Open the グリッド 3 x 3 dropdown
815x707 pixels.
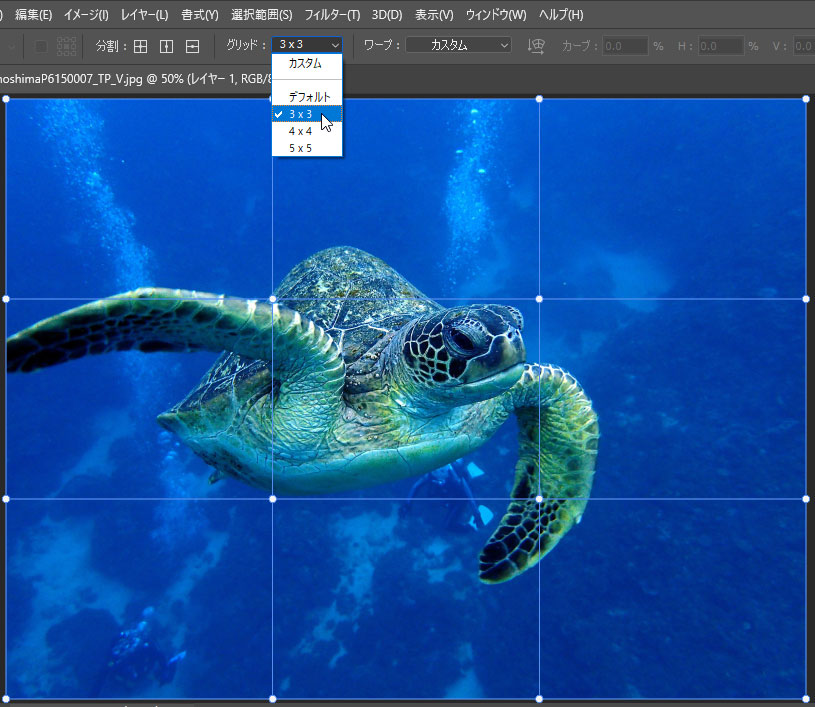[x=308, y=45]
